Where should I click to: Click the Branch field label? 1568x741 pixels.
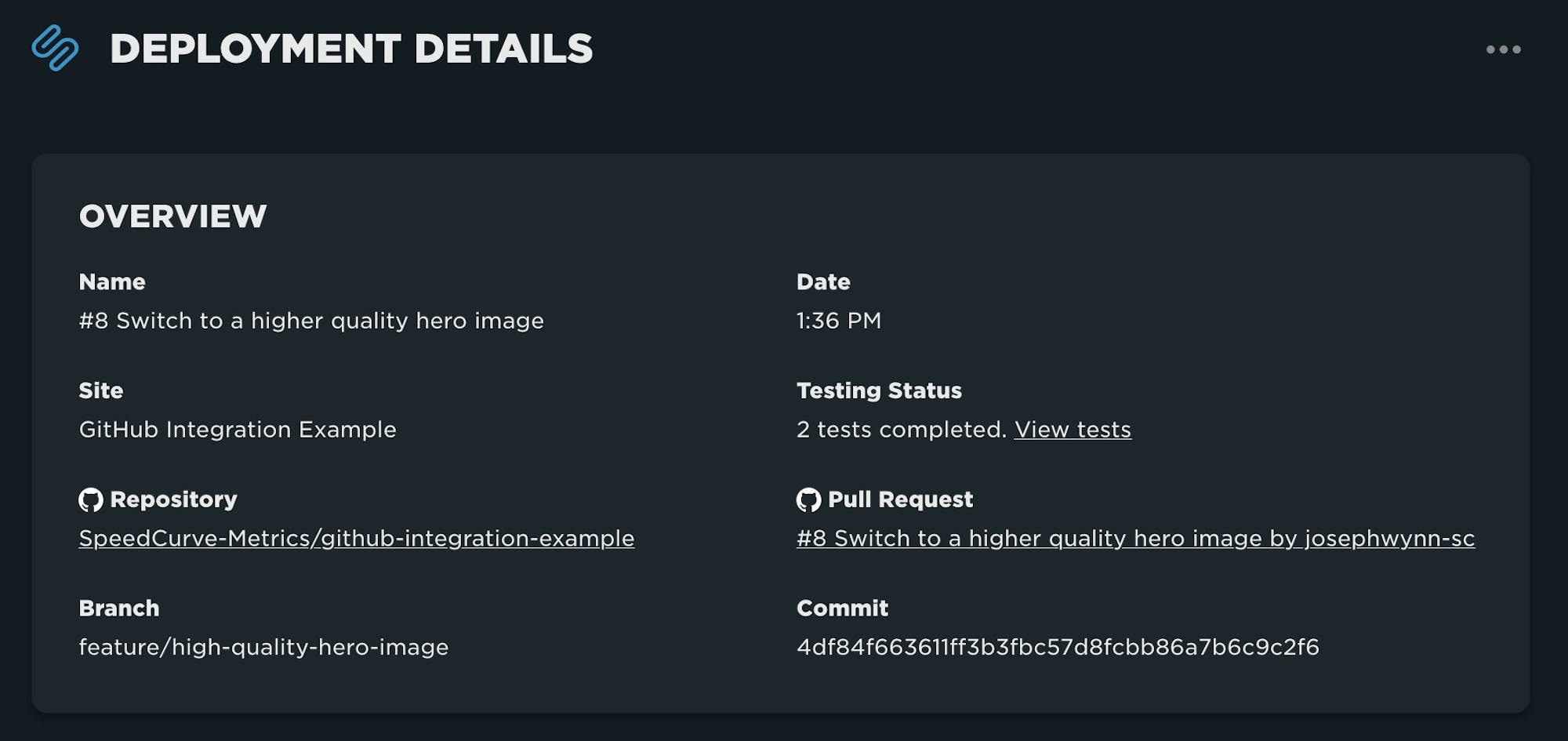coord(119,608)
